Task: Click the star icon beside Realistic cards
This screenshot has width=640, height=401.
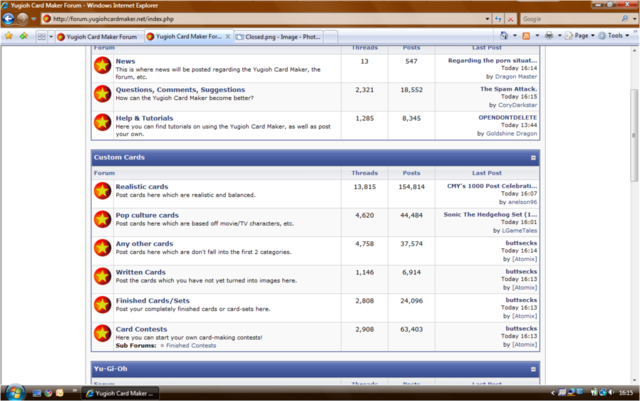Action: (102, 191)
